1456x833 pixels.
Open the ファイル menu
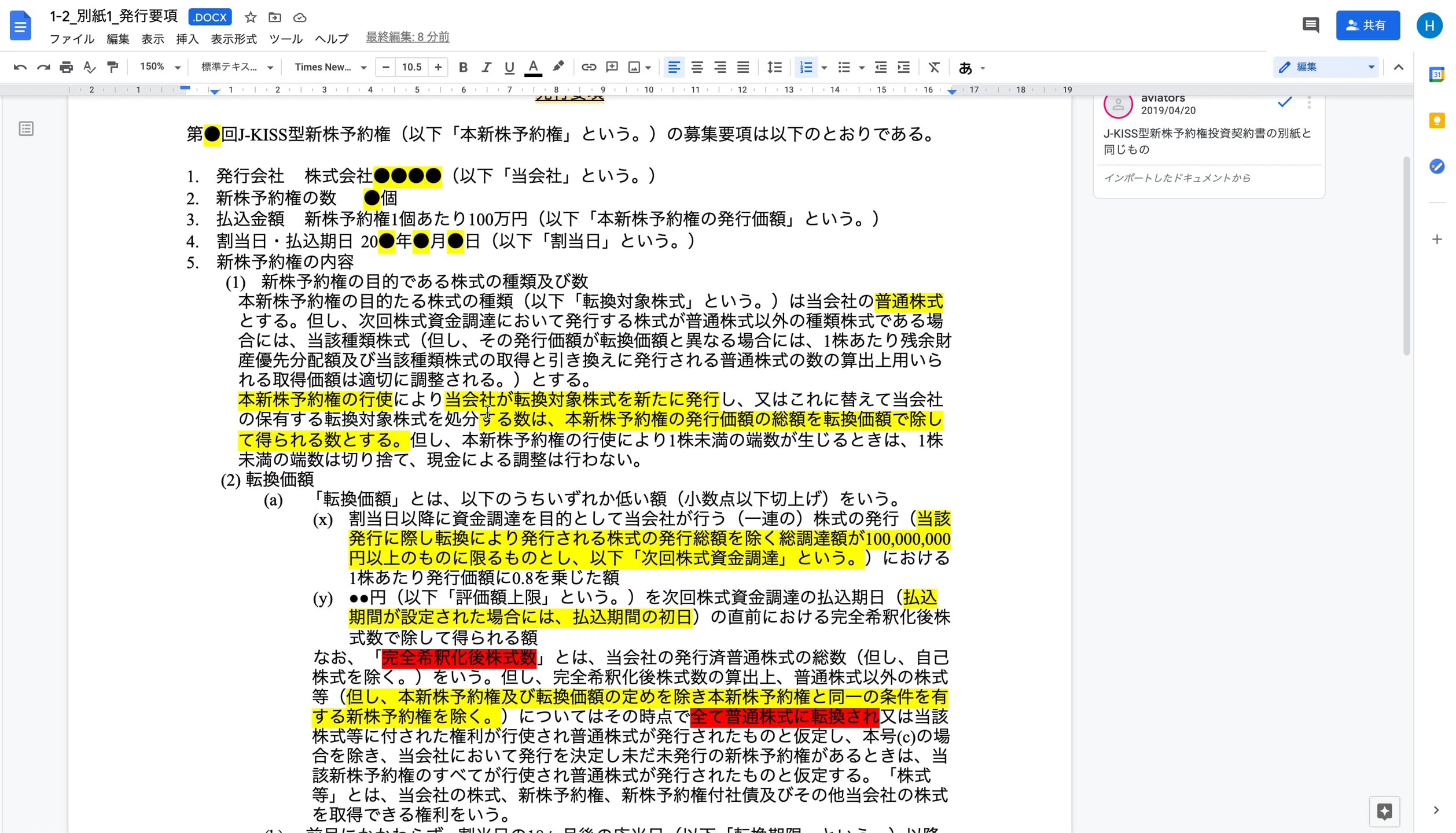tap(72, 39)
